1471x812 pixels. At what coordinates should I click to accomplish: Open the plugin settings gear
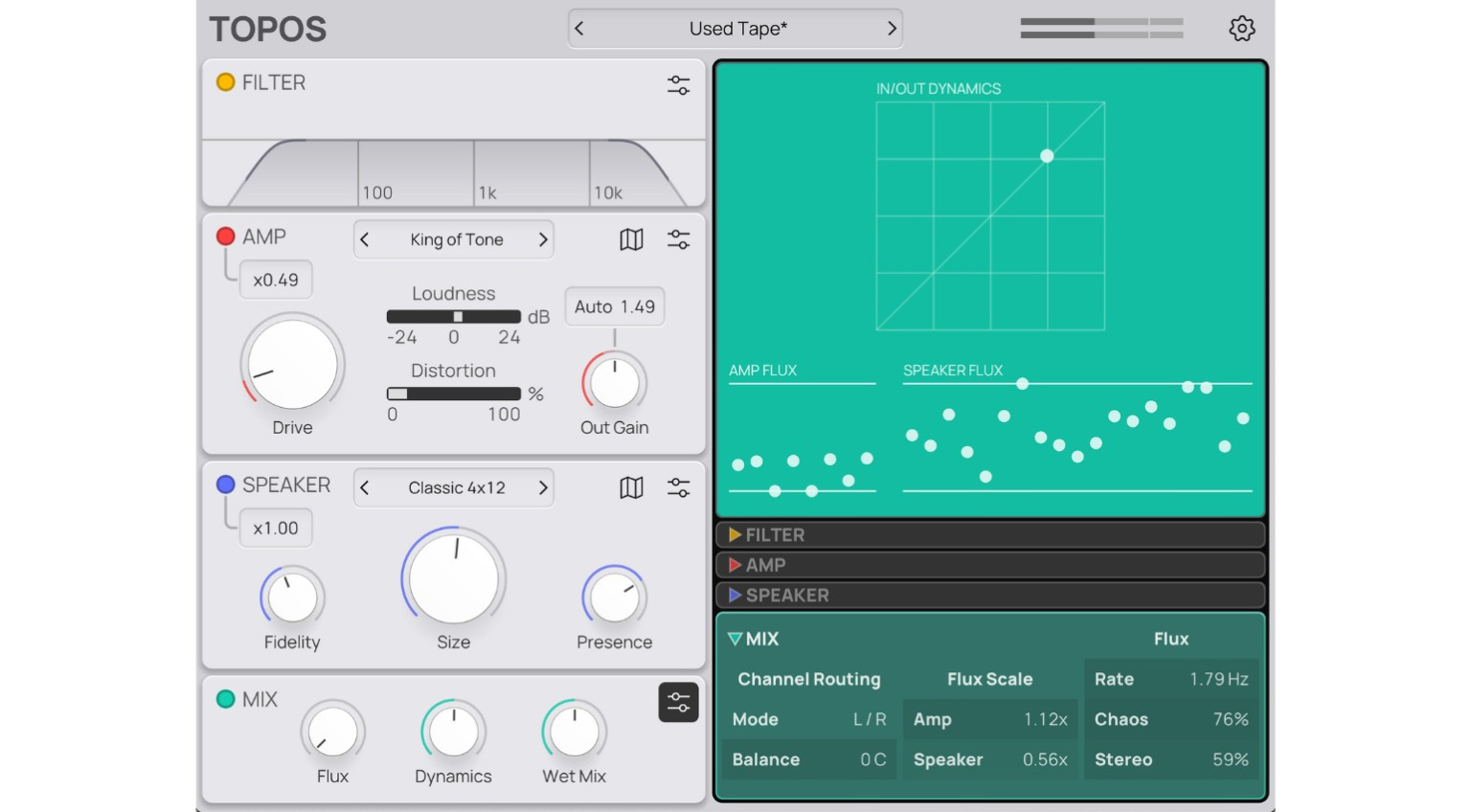pos(1241,29)
